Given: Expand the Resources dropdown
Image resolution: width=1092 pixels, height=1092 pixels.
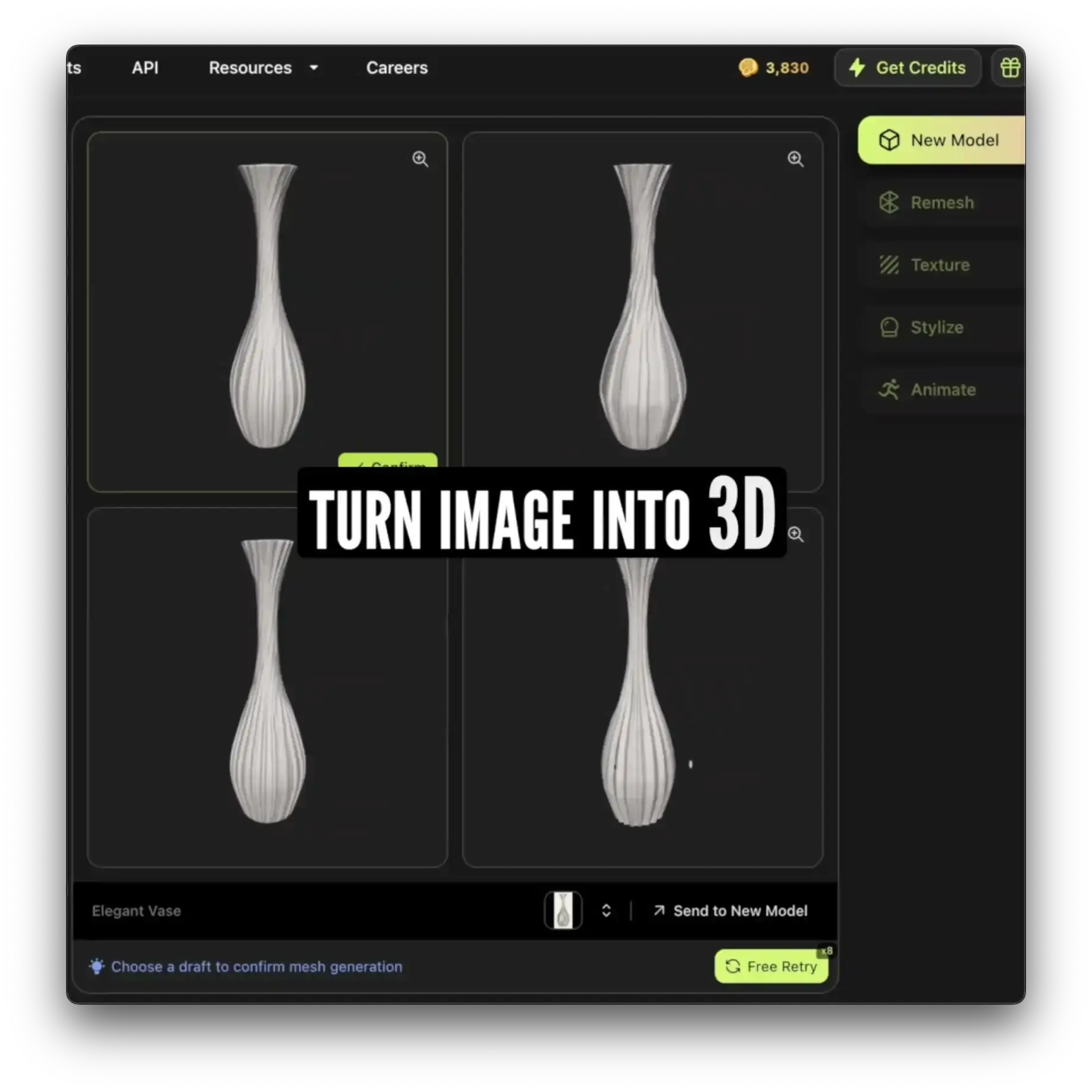Looking at the screenshot, I should click(263, 68).
